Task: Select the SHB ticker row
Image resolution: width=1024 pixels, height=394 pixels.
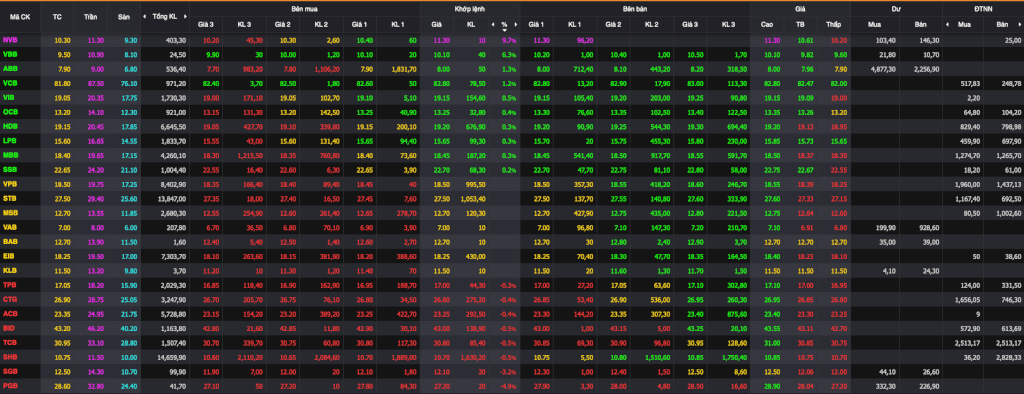Action: (512, 357)
